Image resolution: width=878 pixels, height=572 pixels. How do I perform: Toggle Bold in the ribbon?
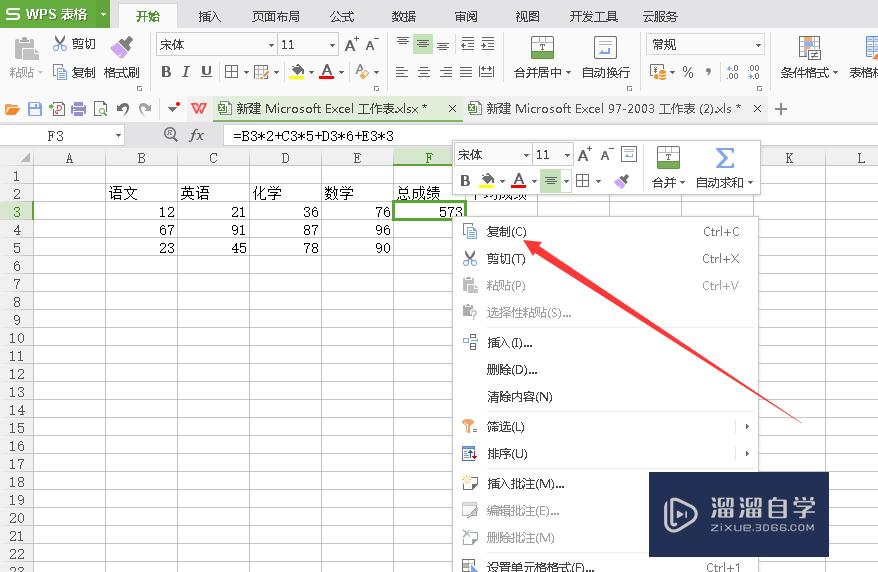(166, 72)
